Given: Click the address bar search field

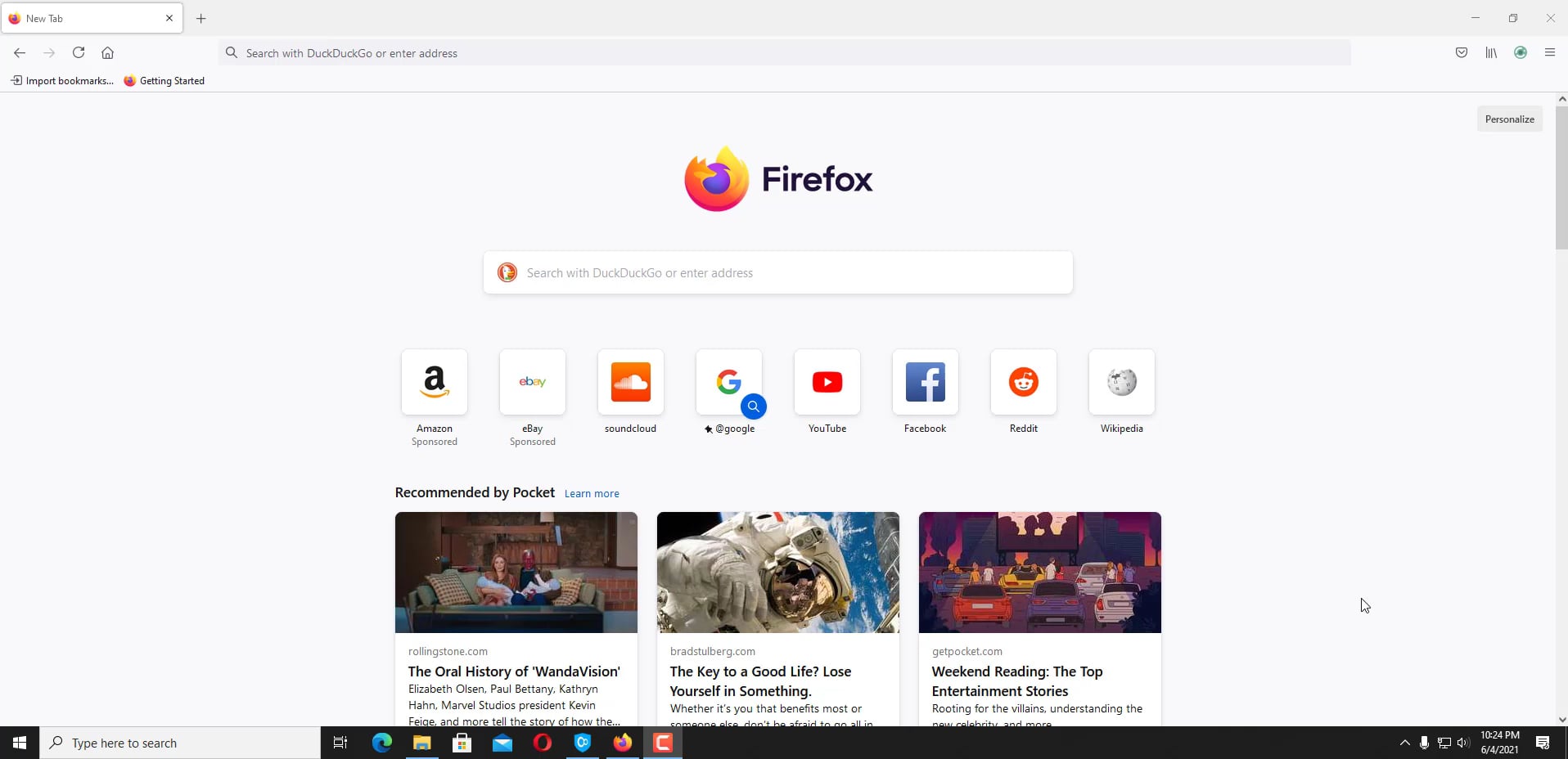Looking at the screenshot, I should tap(784, 53).
